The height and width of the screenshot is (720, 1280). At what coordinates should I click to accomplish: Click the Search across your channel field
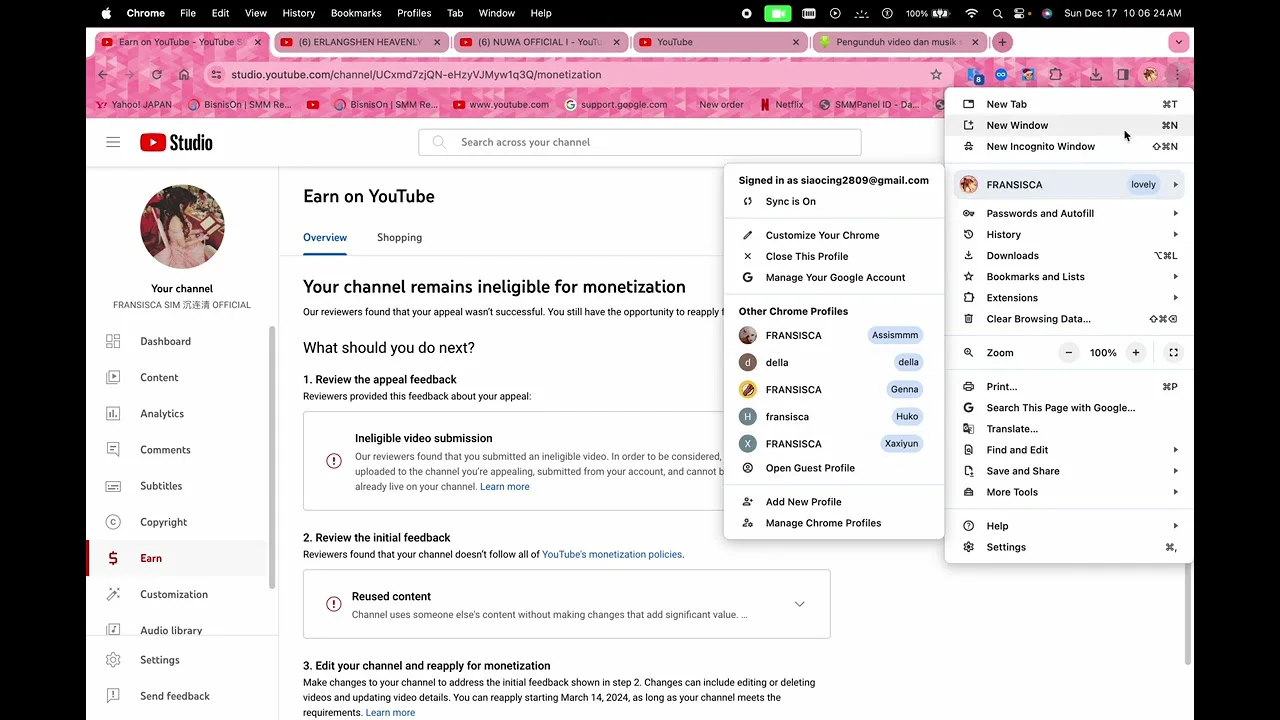coord(640,142)
